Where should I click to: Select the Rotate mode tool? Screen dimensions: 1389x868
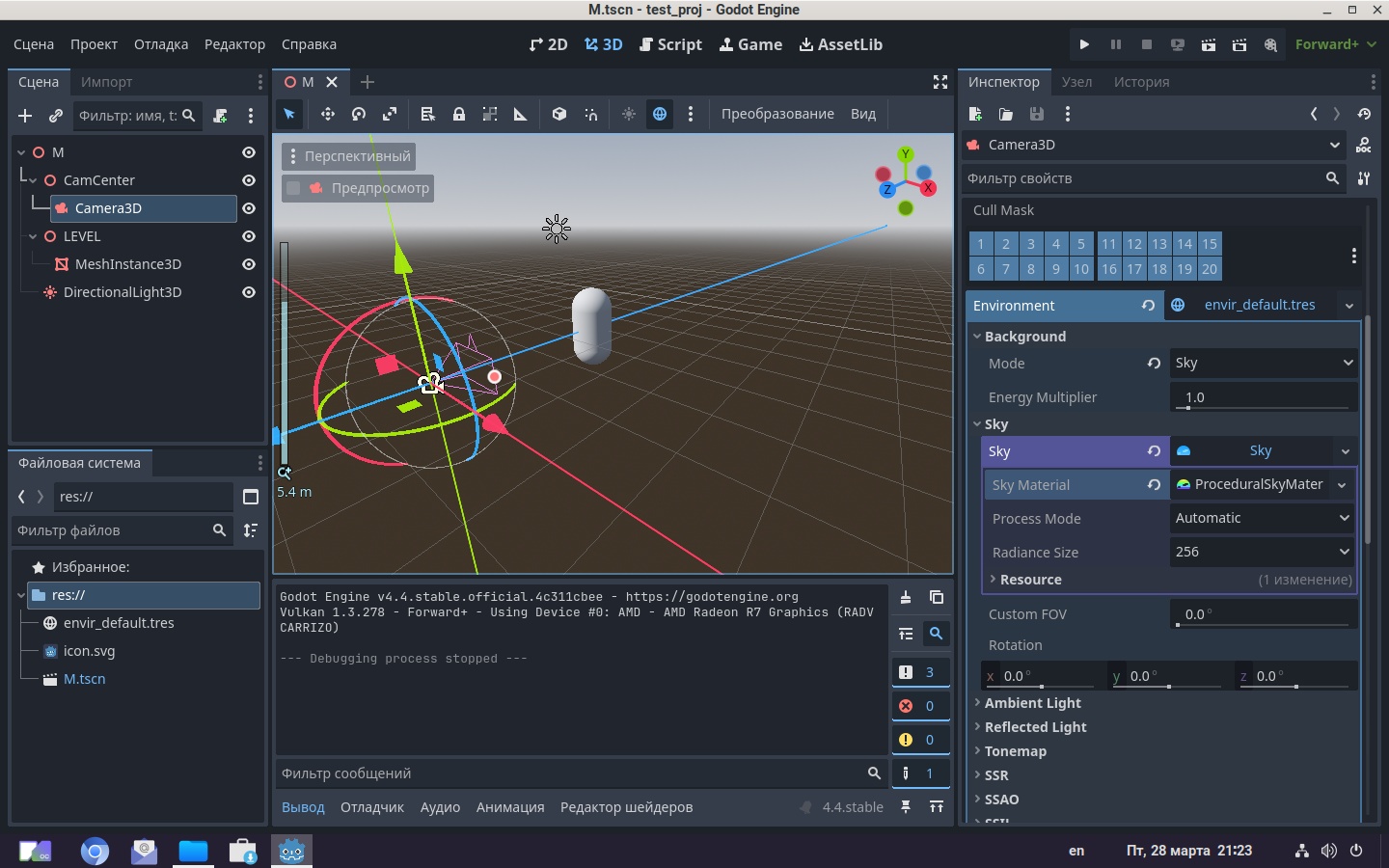[359, 114]
